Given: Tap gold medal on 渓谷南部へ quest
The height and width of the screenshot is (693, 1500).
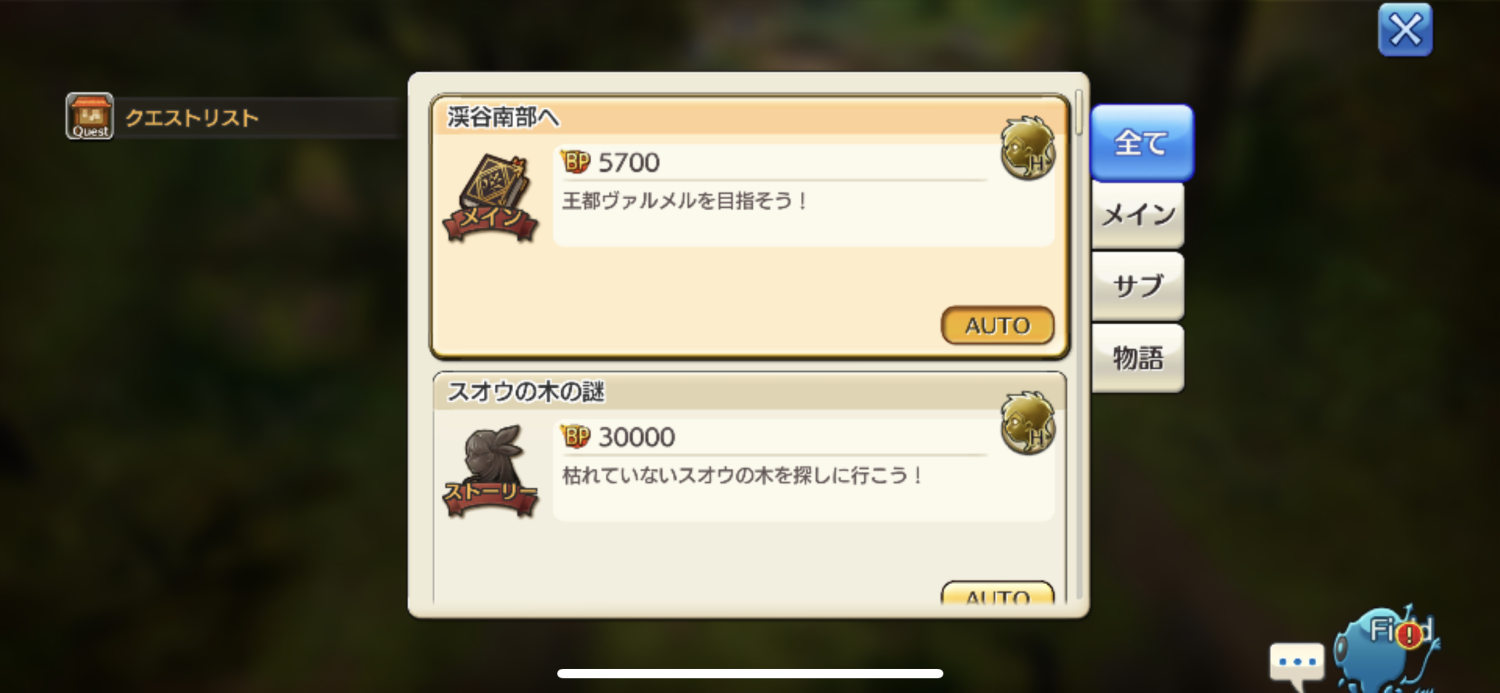Looking at the screenshot, I should 1028,148.
